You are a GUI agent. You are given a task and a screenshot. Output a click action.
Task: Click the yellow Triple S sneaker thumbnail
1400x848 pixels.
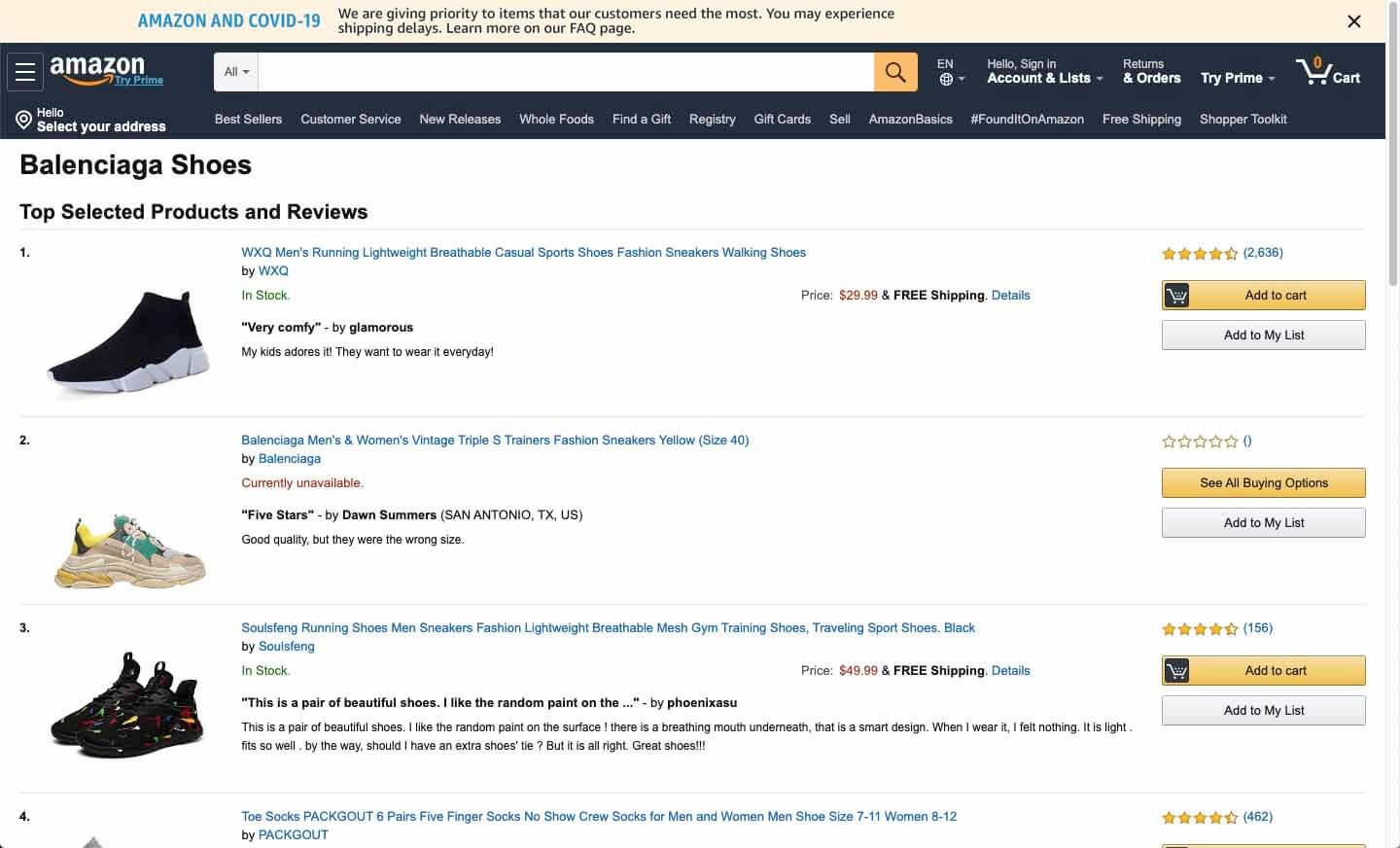[x=129, y=550]
